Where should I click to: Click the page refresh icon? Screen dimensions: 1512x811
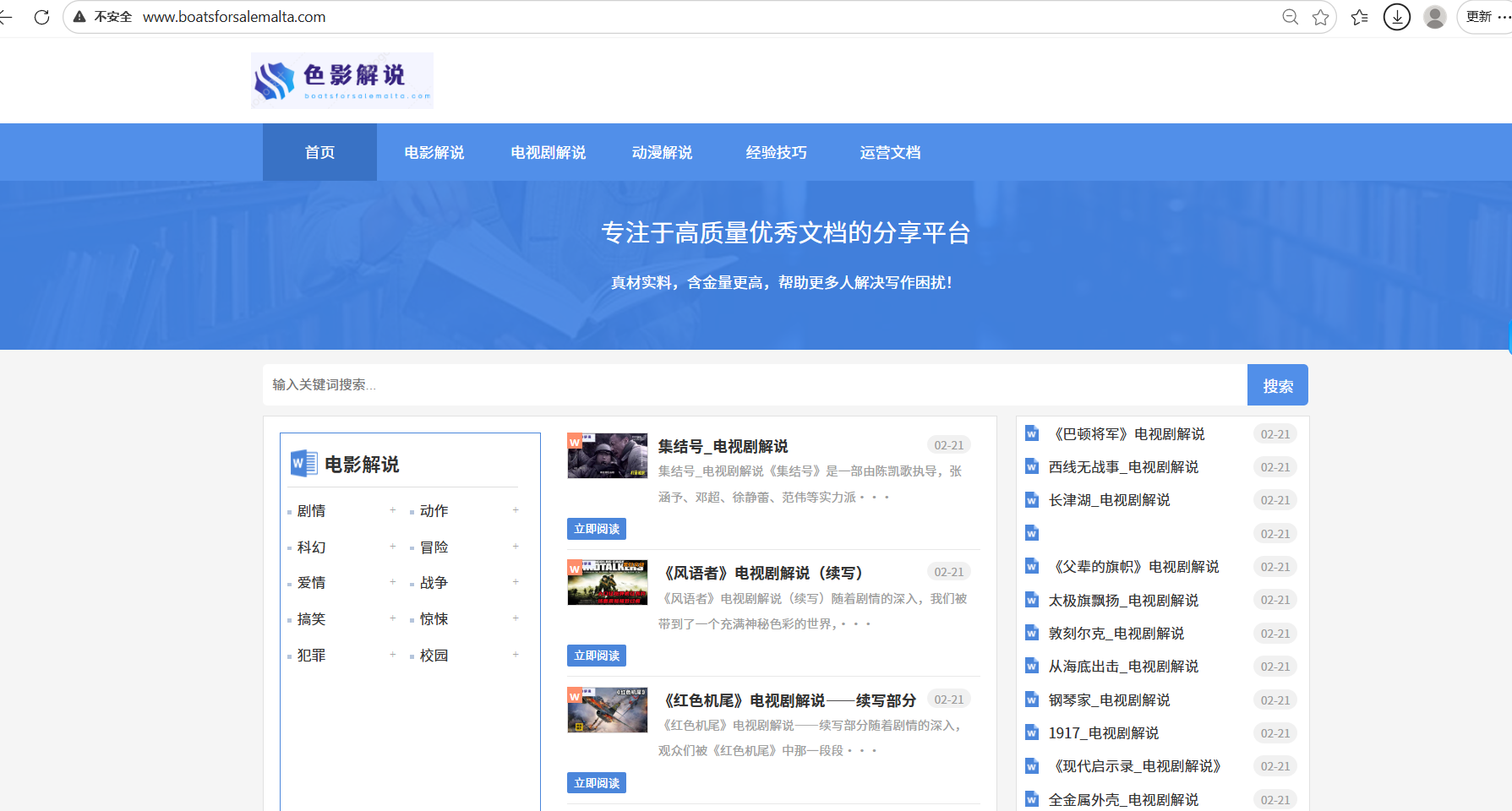tap(41, 17)
